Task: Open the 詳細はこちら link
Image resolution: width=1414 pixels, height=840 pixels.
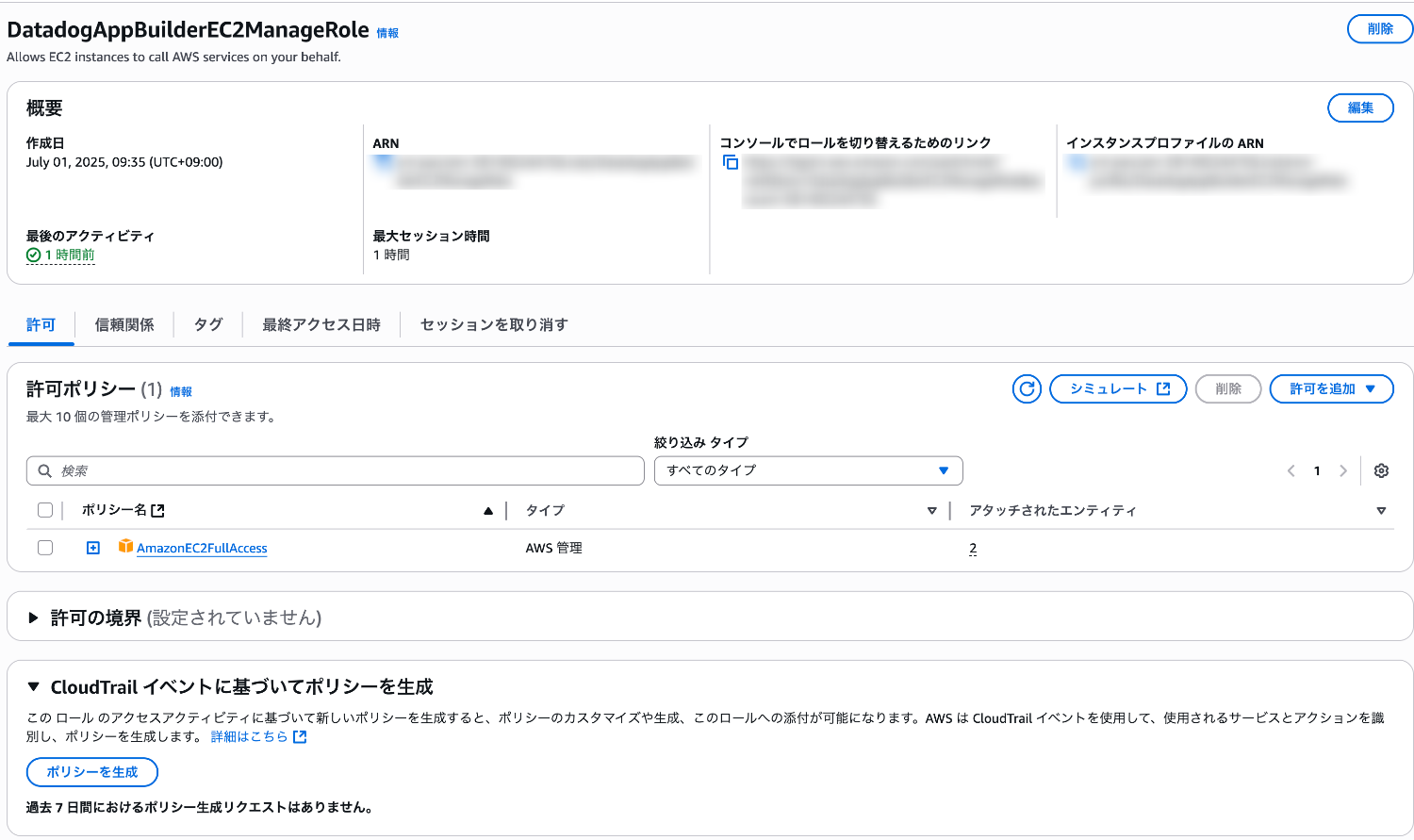Action: 249,736
